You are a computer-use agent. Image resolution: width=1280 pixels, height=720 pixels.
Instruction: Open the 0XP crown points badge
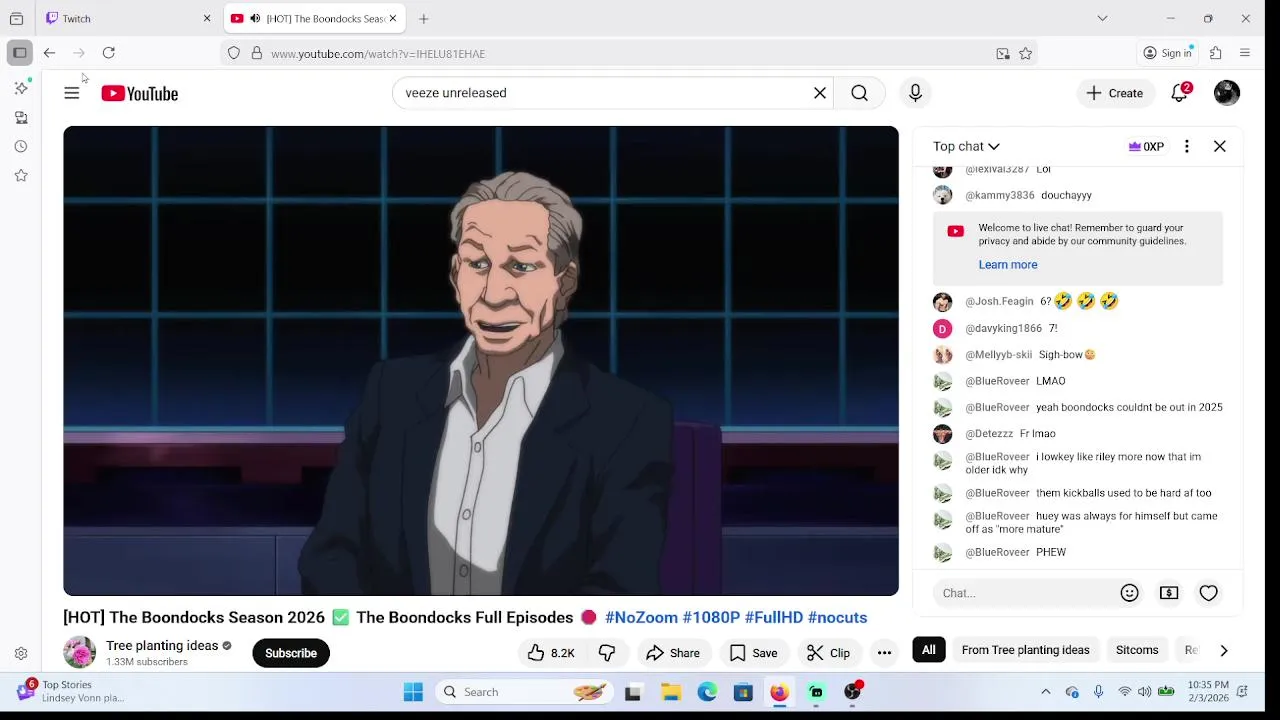click(1146, 146)
